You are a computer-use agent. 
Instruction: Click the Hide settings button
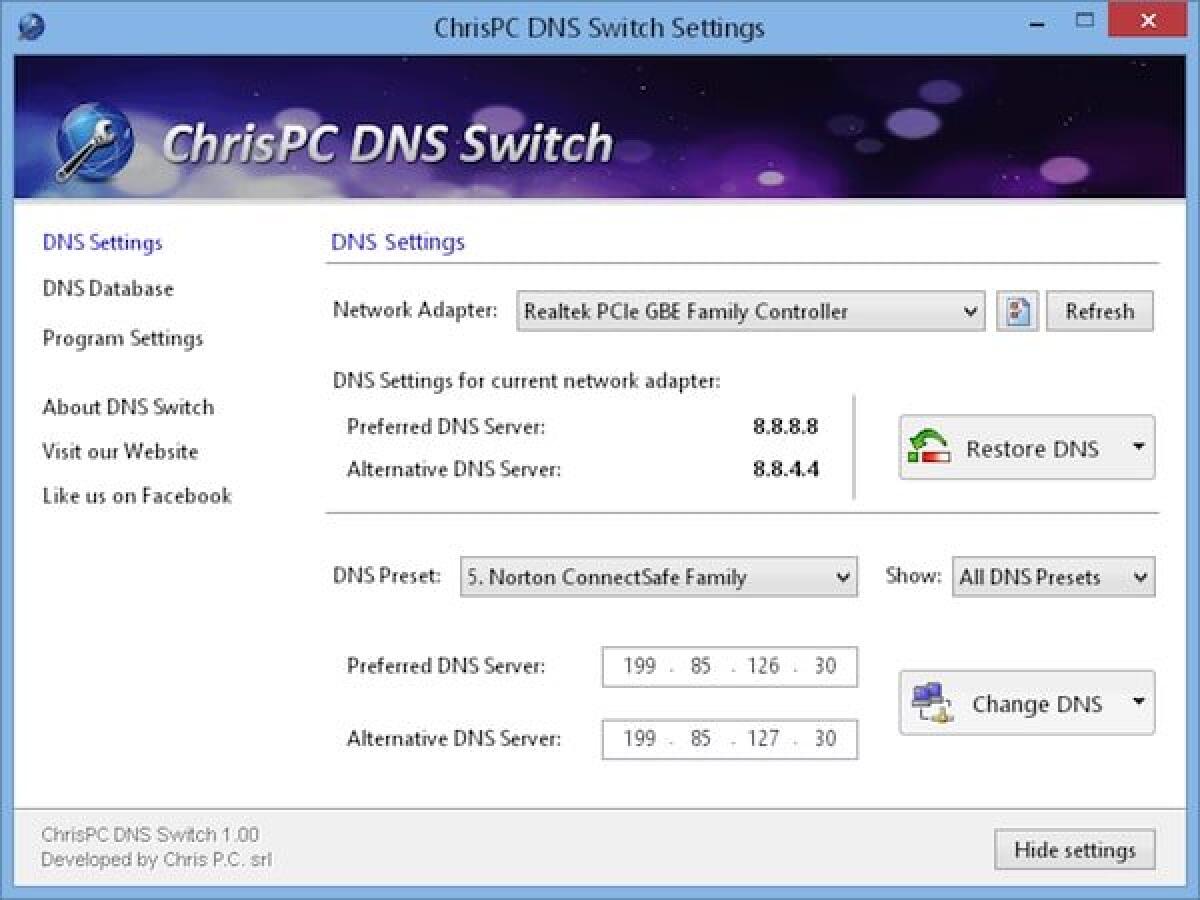click(1075, 850)
